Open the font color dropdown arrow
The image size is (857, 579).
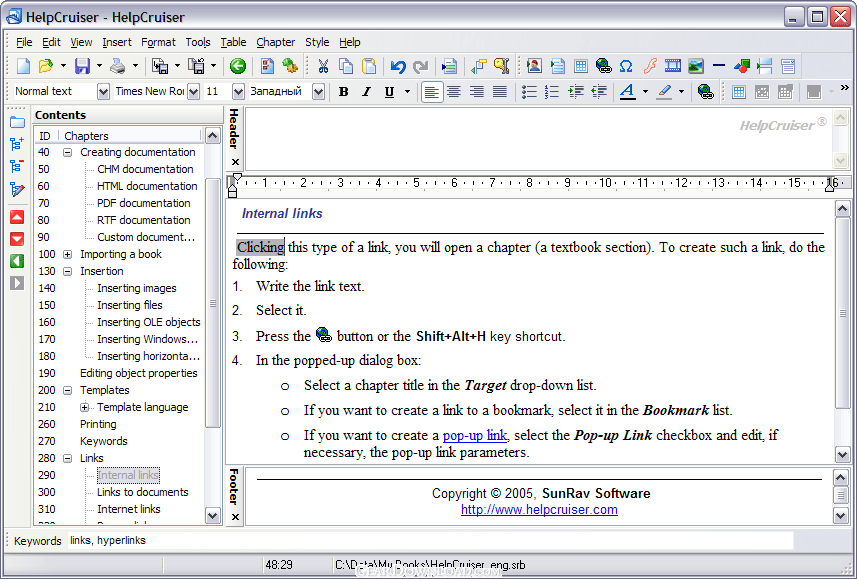click(x=645, y=92)
